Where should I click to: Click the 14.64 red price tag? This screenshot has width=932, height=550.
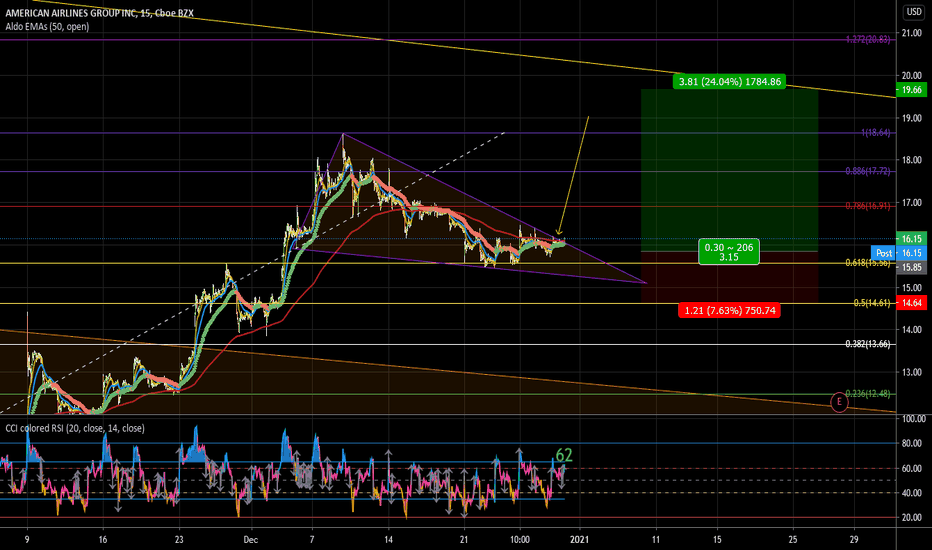(912, 303)
